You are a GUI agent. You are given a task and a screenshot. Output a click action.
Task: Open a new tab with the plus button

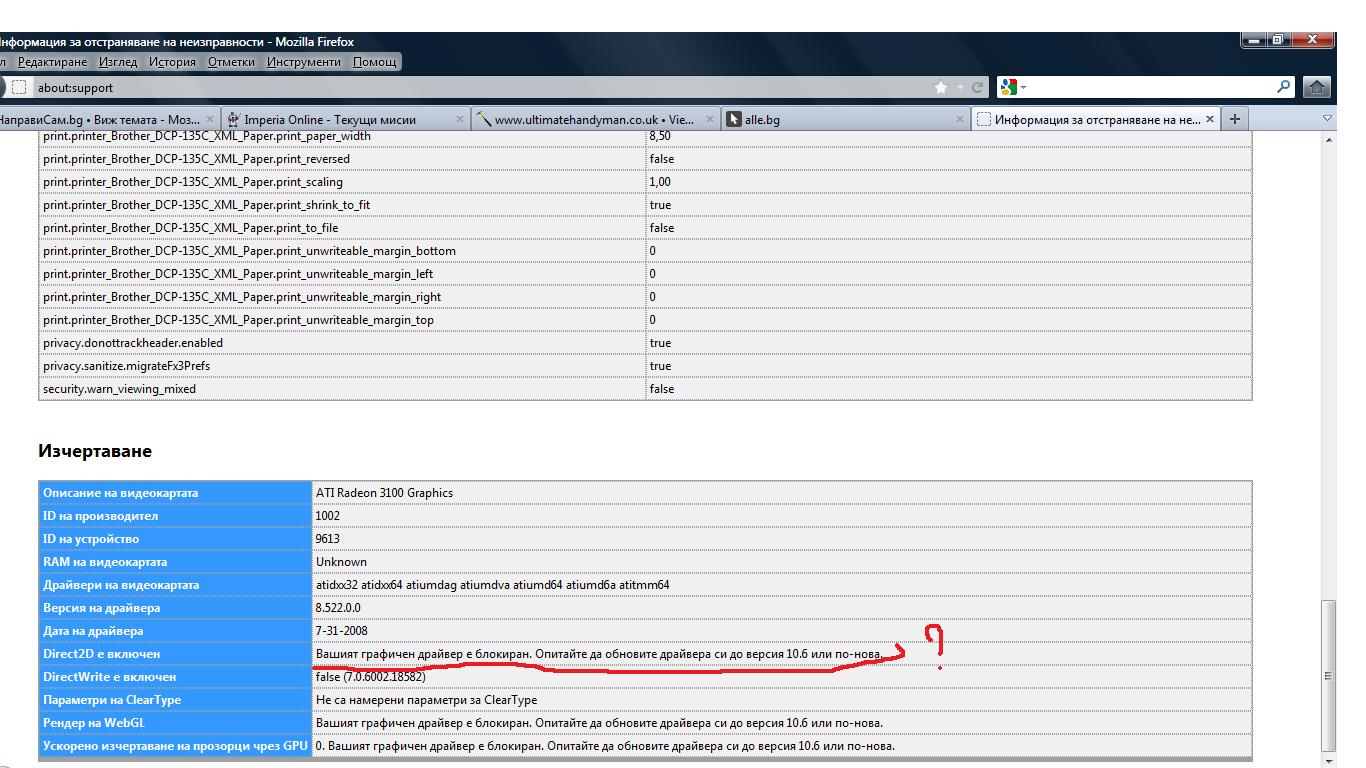click(x=1234, y=119)
